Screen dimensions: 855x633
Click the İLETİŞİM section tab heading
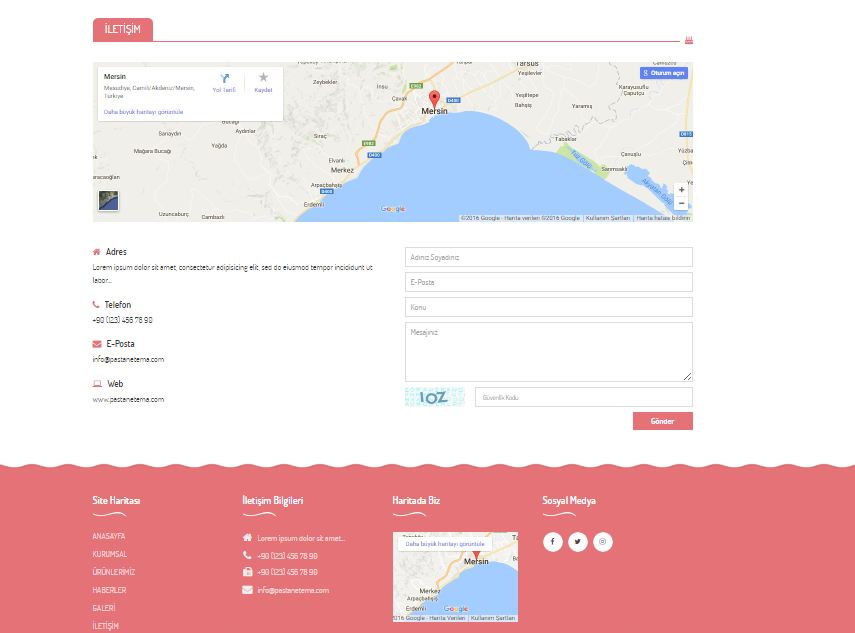click(x=123, y=29)
